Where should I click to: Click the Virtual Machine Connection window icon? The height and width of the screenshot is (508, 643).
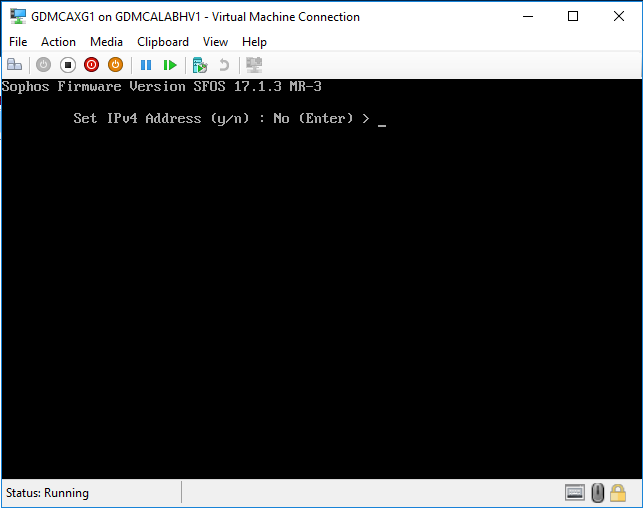[x=18, y=16]
